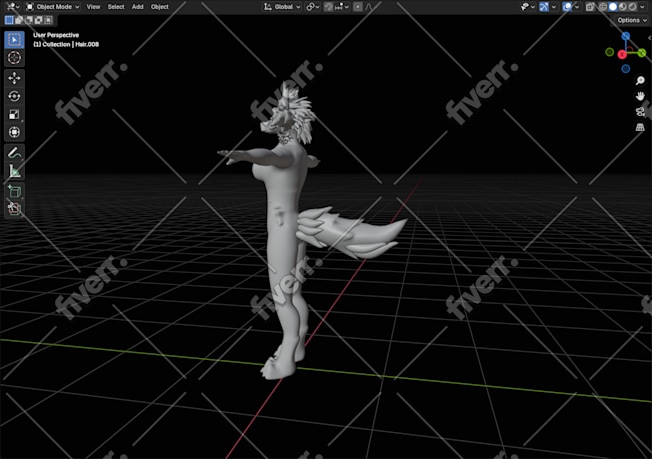This screenshot has height=459, width=652.
Task: Select the Scale tool
Action: click(x=15, y=114)
